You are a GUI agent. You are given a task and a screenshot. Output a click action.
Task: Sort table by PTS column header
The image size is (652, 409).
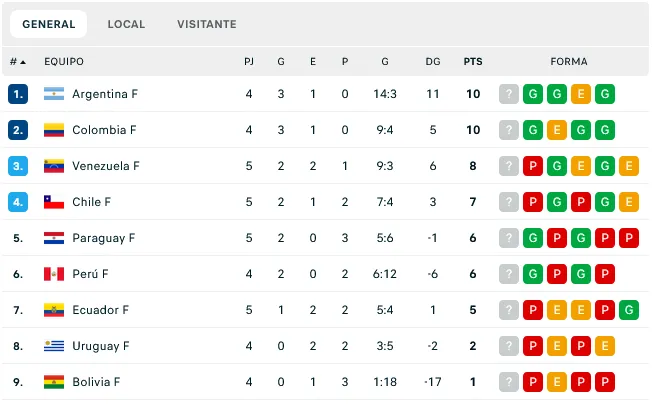473,61
